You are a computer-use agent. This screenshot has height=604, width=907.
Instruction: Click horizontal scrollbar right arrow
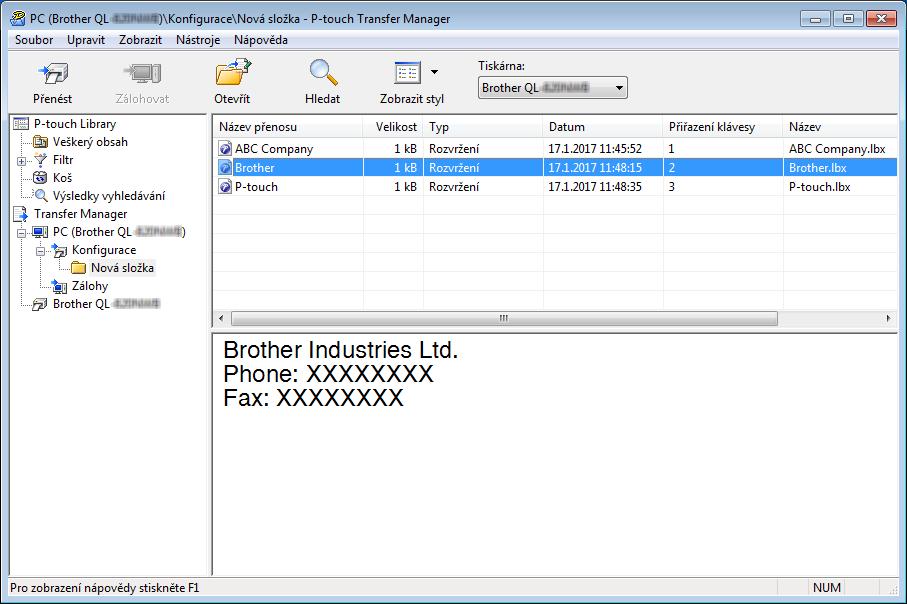pyautogui.click(x=889, y=318)
